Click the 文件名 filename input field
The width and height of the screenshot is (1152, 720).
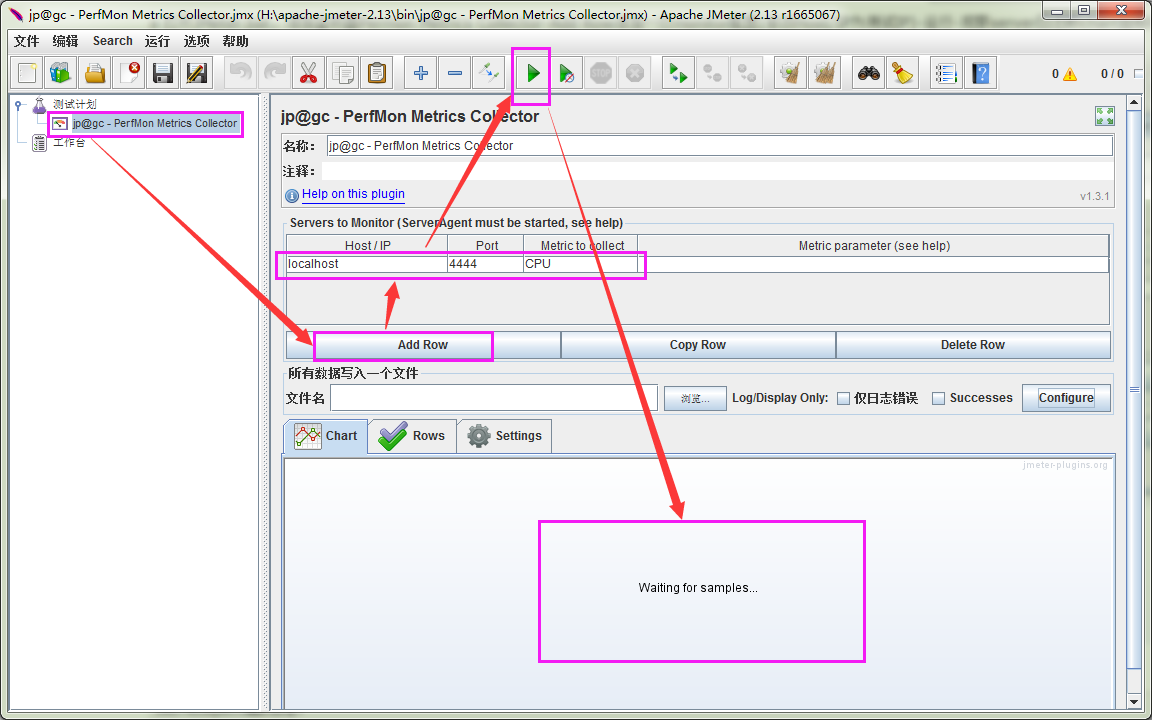[x=494, y=398]
